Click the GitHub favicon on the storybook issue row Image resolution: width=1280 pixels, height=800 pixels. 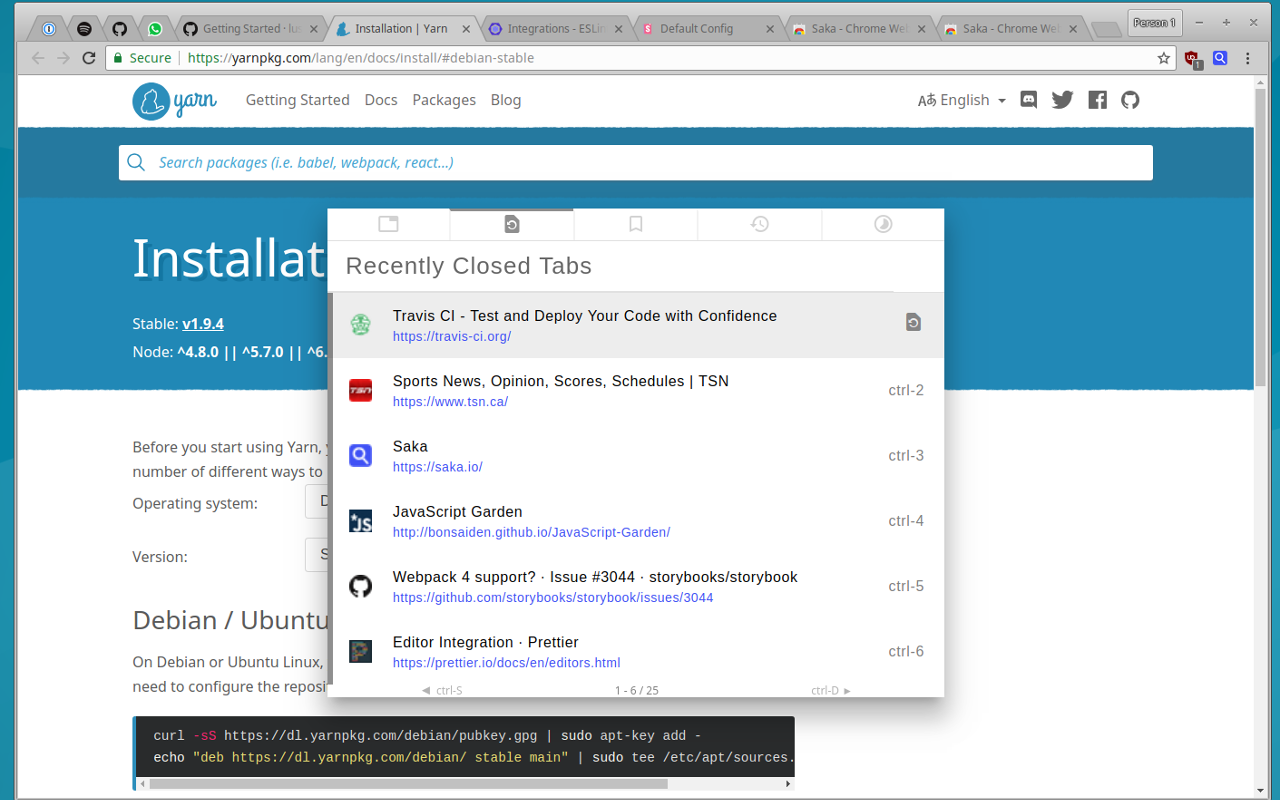tap(360, 586)
